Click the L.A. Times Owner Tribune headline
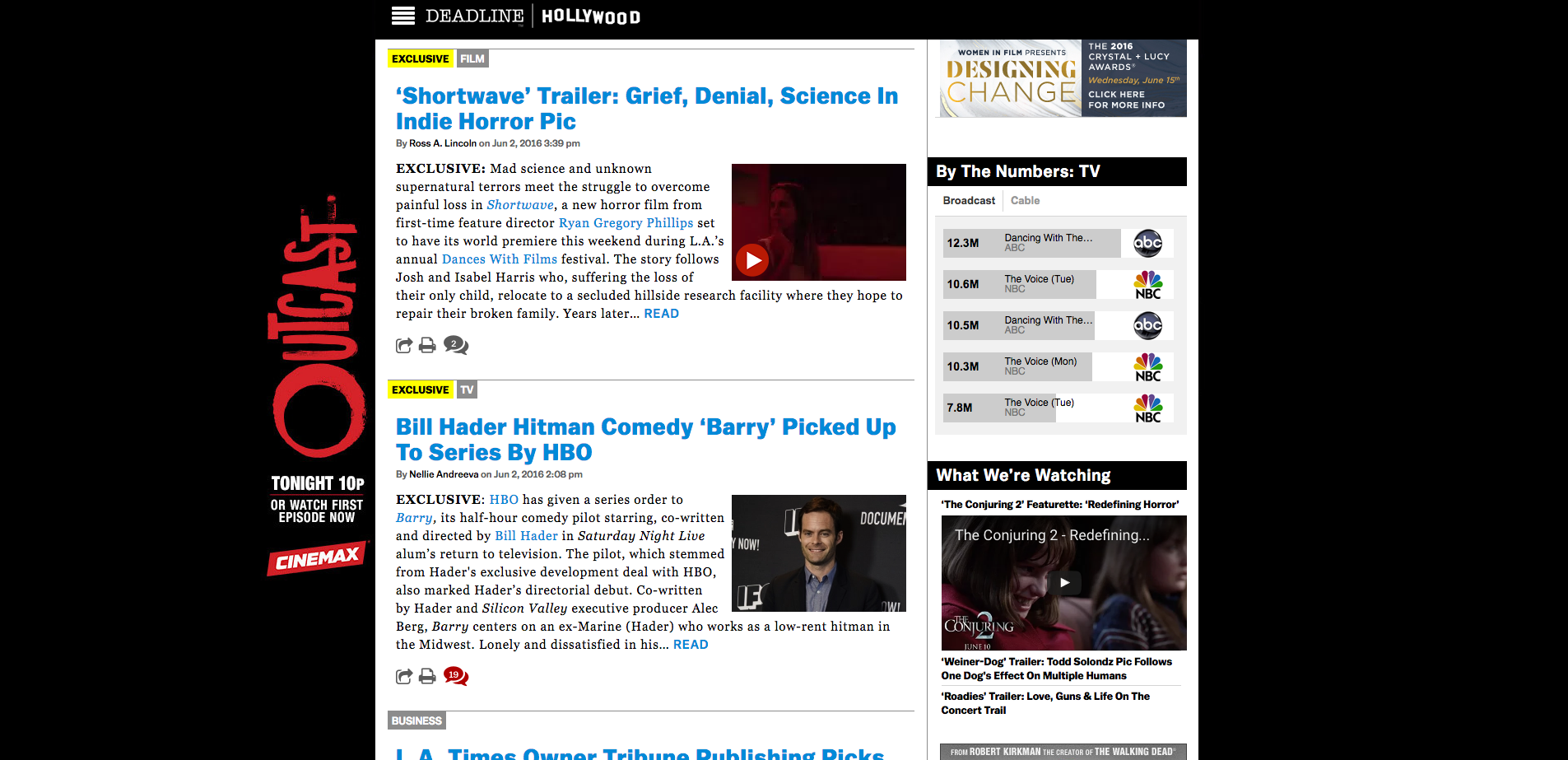The image size is (1568, 760). click(640, 753)
